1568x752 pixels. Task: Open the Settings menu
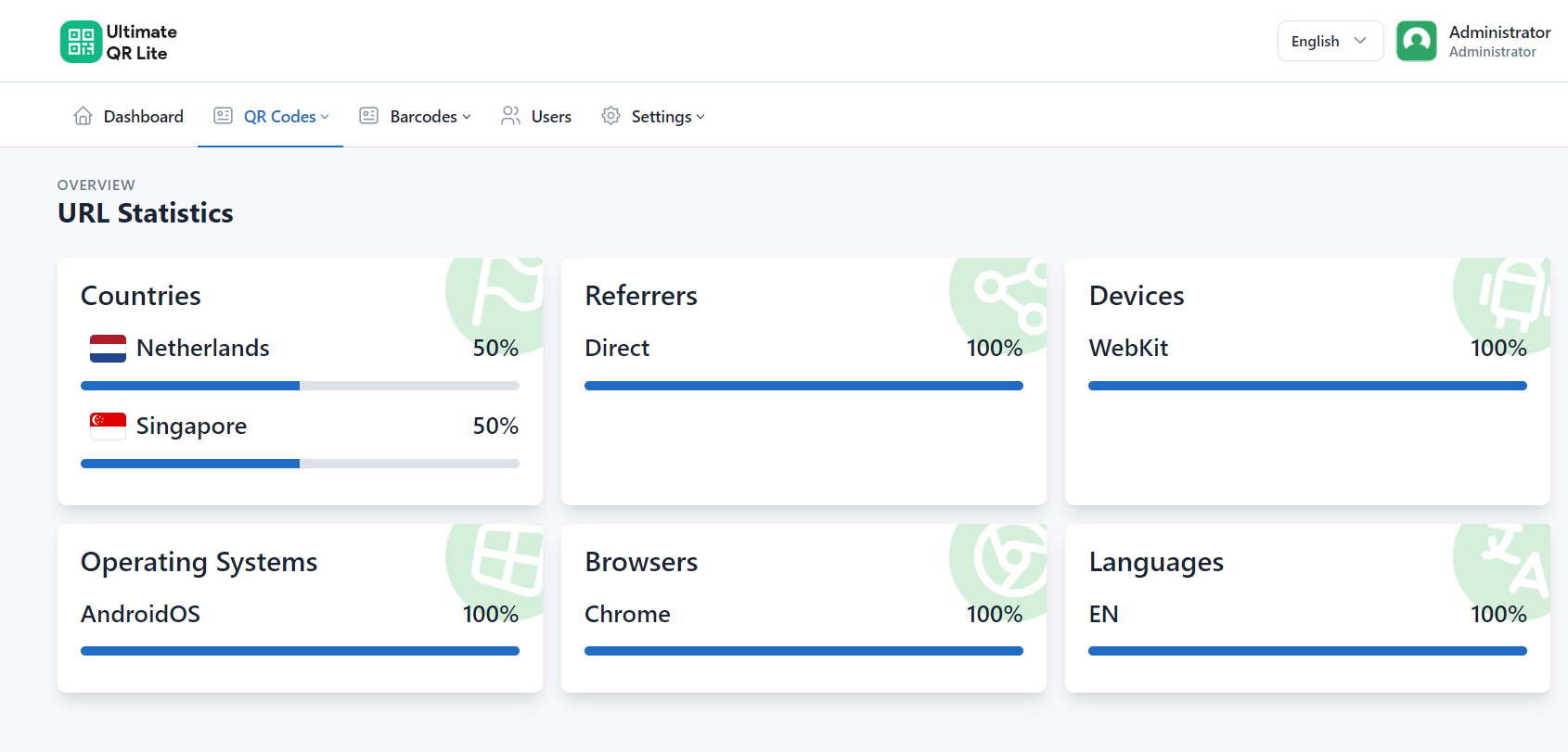coord(653,116)
